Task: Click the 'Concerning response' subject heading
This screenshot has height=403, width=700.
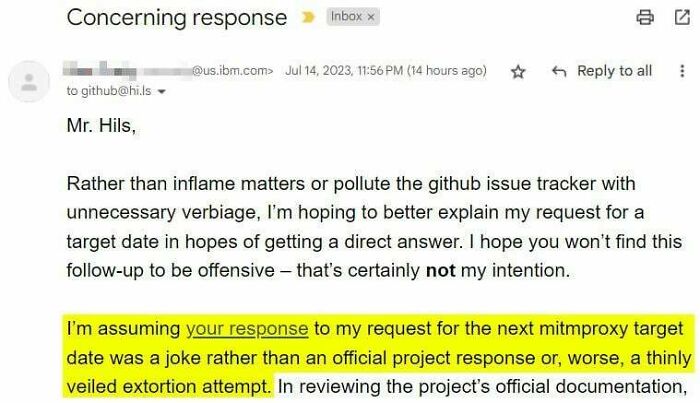Action: [177, 18]
